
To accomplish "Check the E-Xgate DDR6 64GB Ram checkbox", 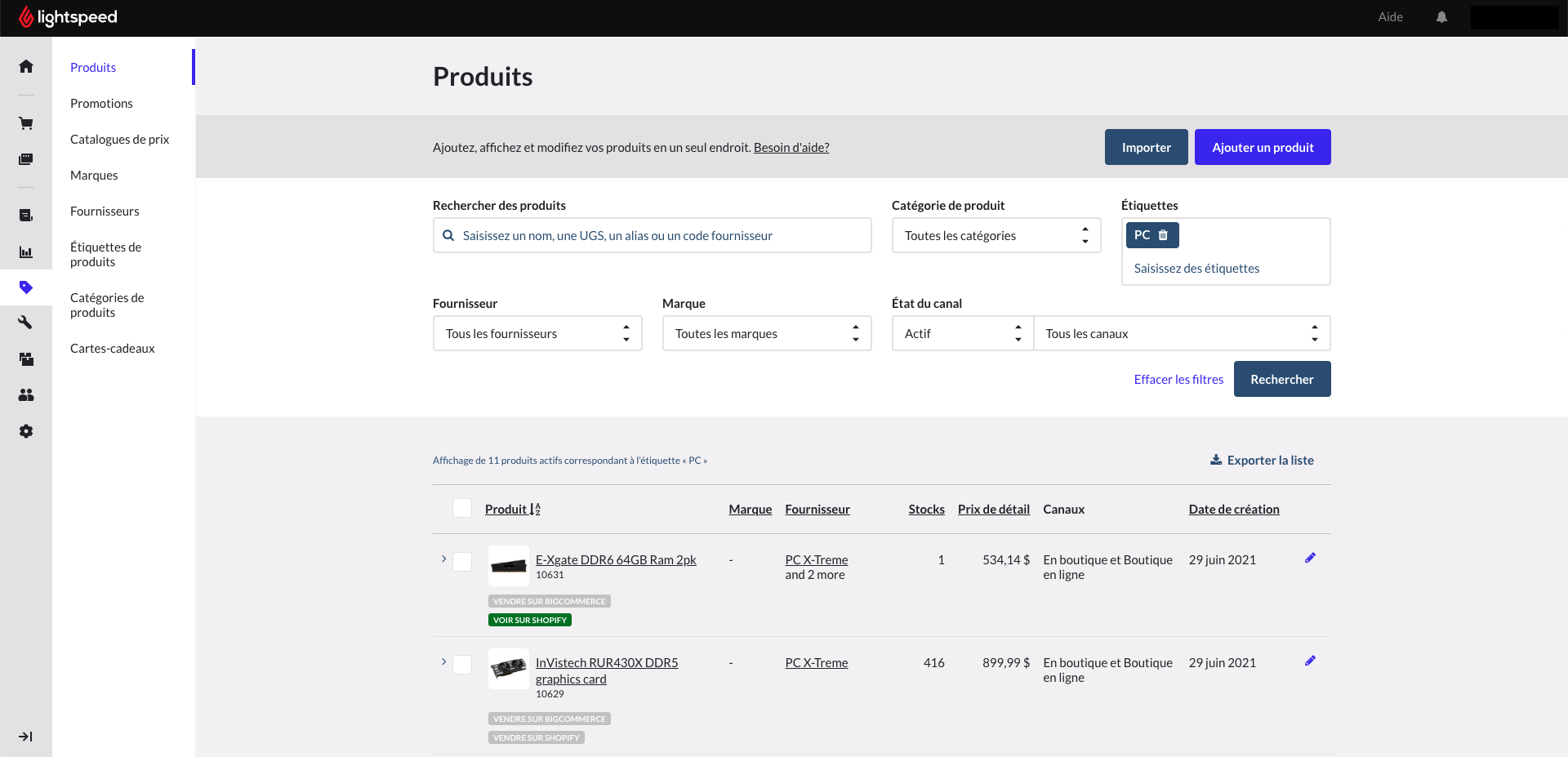I will coord(462,562).
